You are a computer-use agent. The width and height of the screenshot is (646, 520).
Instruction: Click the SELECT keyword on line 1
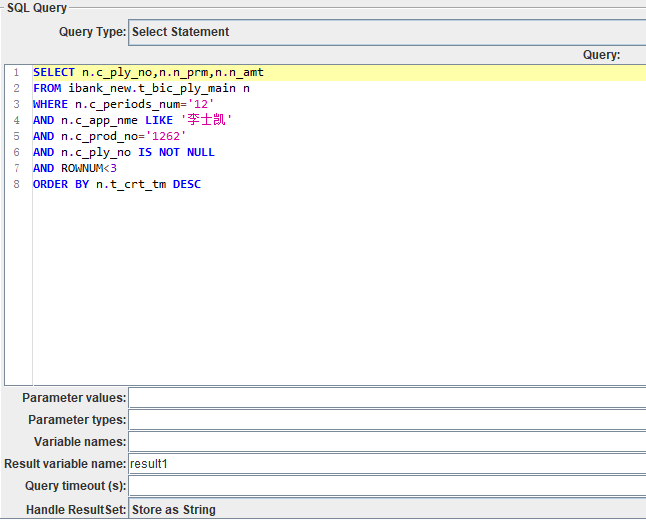pyautogui.click(x=54, y=73)
